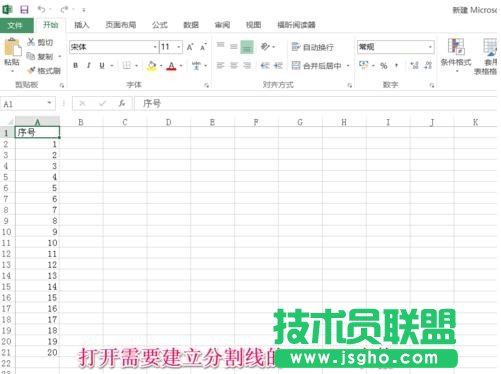This screenshot has height=374, width=501.
Task: Align text right
Action: coord(247,65)
